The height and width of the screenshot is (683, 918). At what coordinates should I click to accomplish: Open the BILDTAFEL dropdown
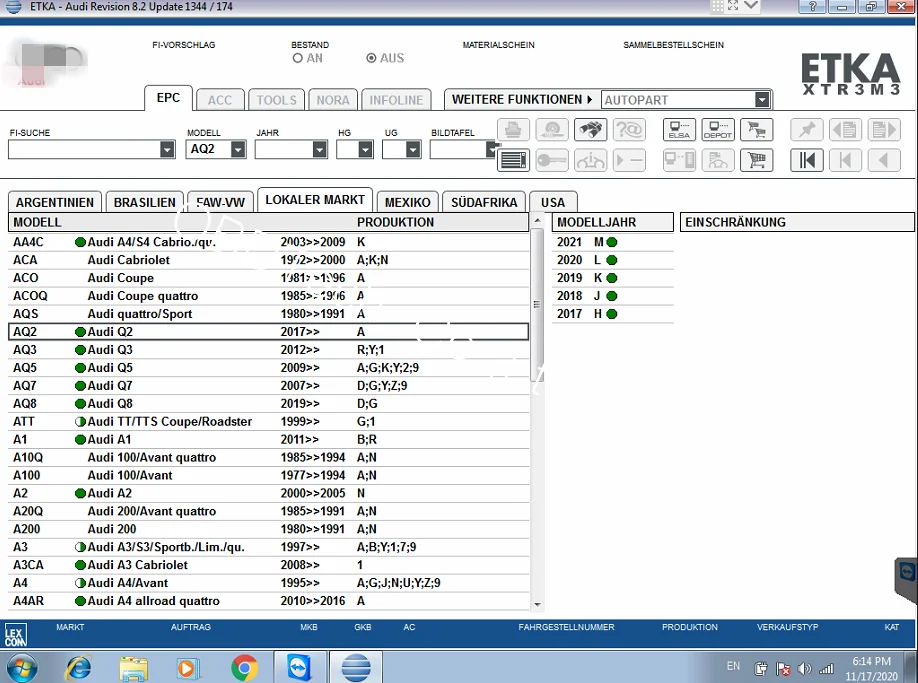point(491,149)
